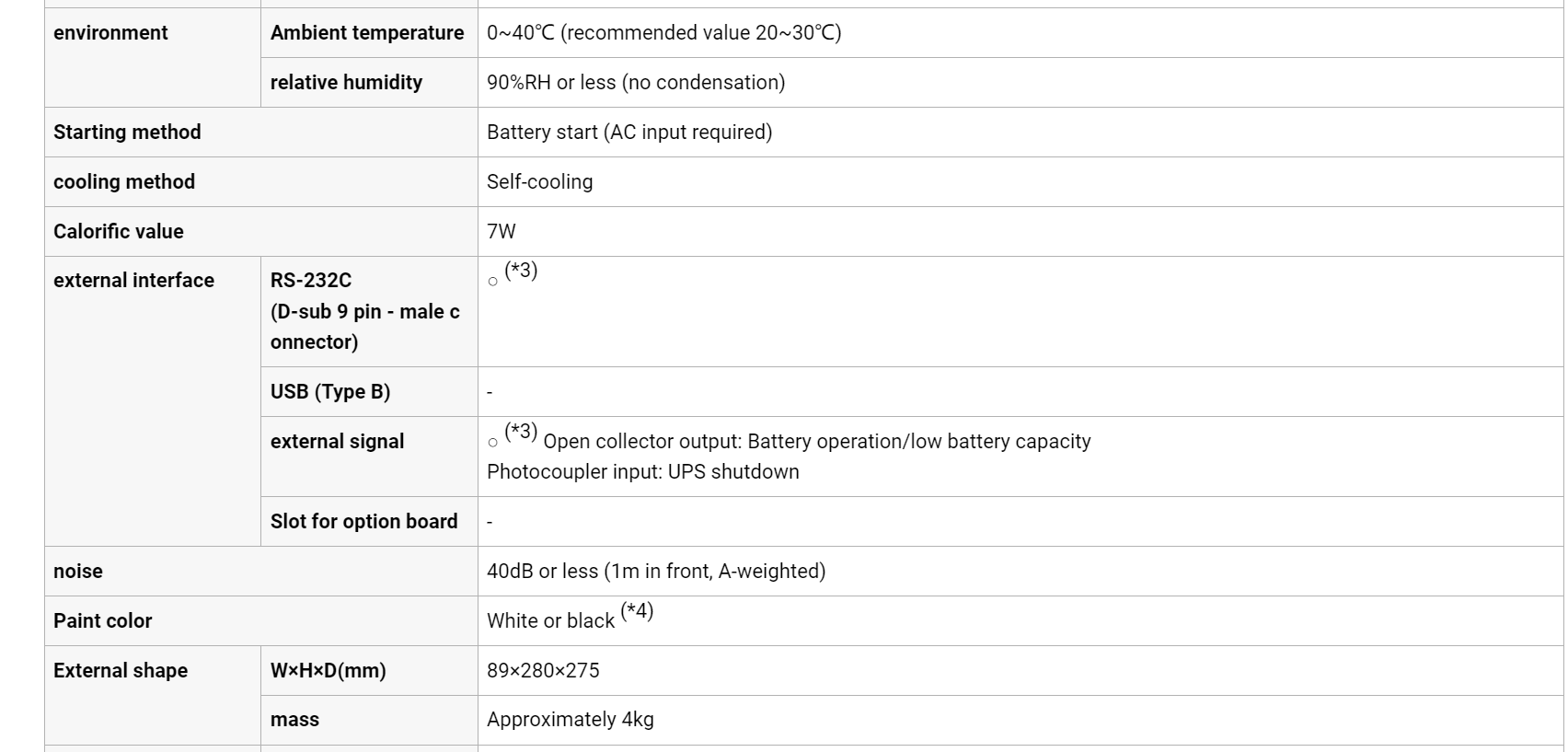
Task: Select the Starting method row header
Action: pyautogui.click(x=261, y=133)
